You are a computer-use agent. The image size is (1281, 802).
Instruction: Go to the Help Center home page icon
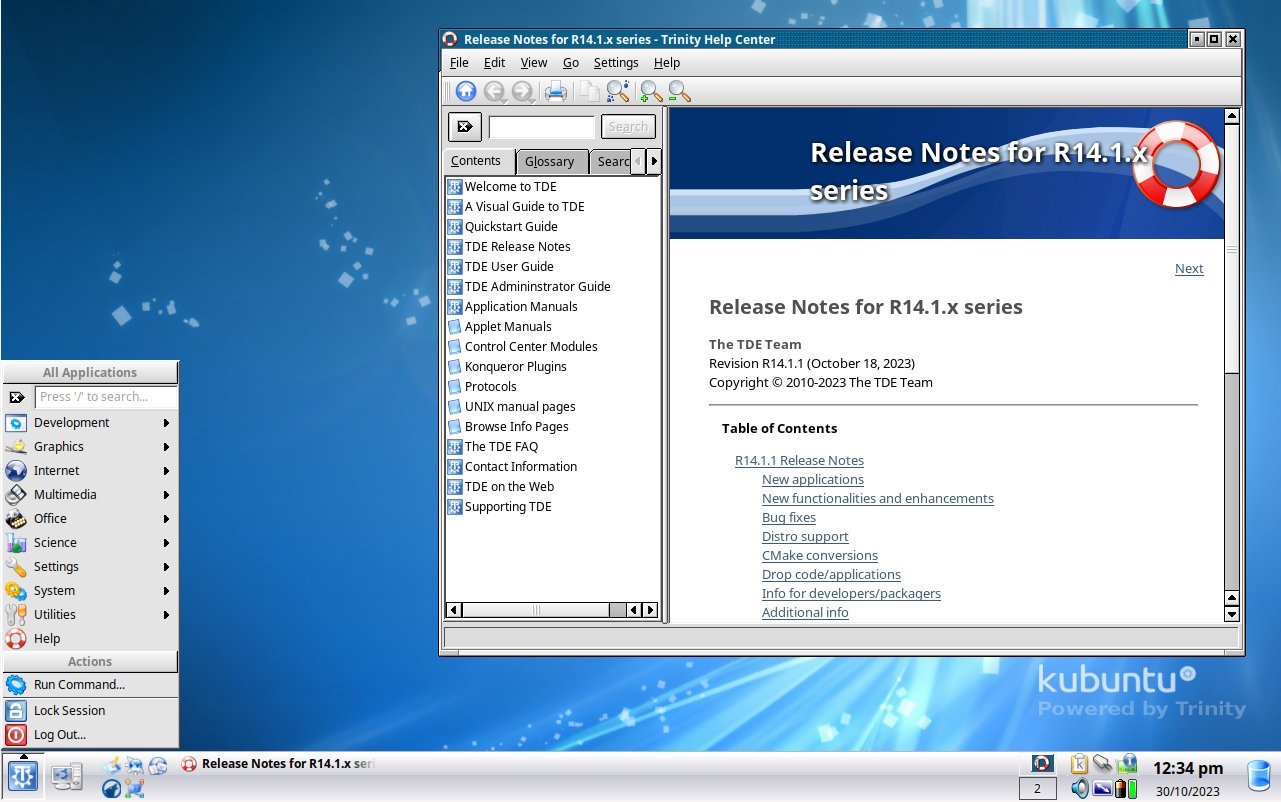(x=466, y=92)
